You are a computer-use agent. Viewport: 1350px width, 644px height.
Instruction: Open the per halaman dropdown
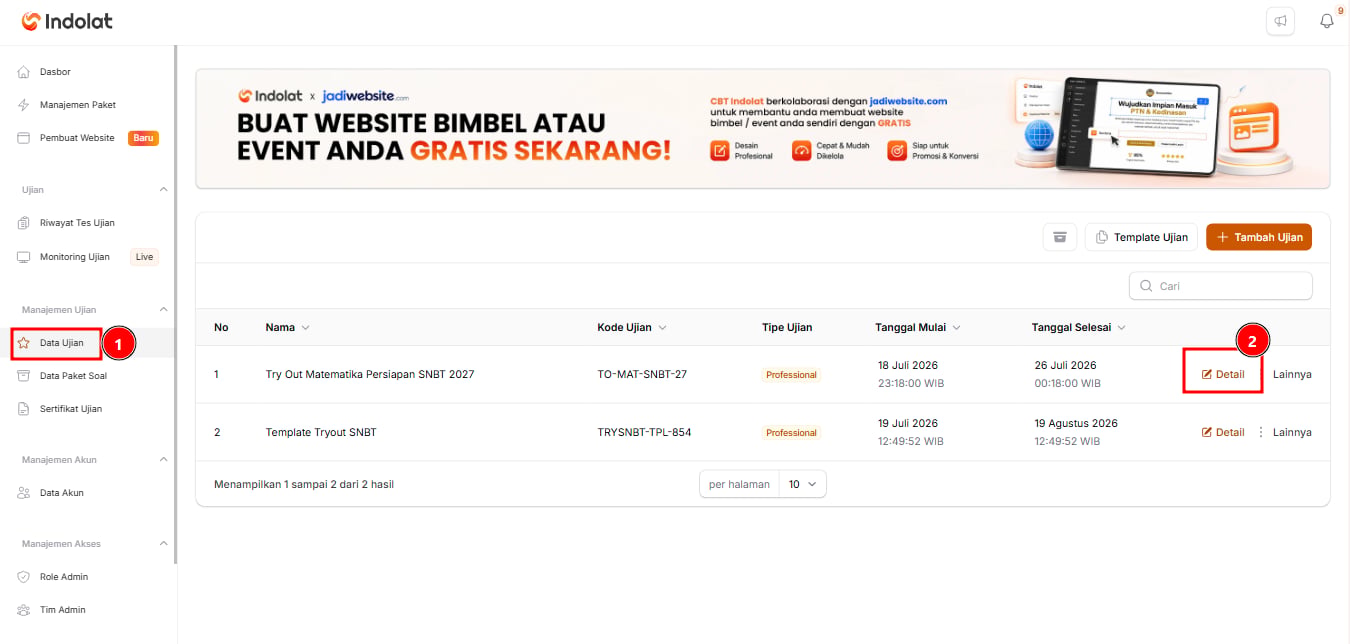click(803, 484)
